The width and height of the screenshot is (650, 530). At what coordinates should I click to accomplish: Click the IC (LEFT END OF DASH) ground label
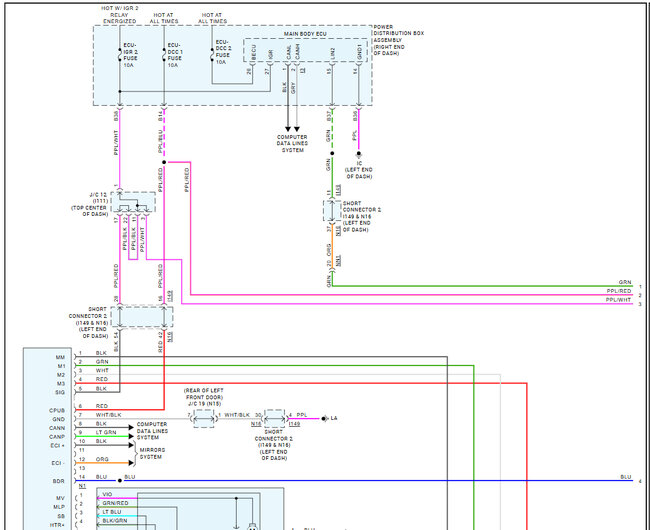pyautogui.click(x=359, y=170)
